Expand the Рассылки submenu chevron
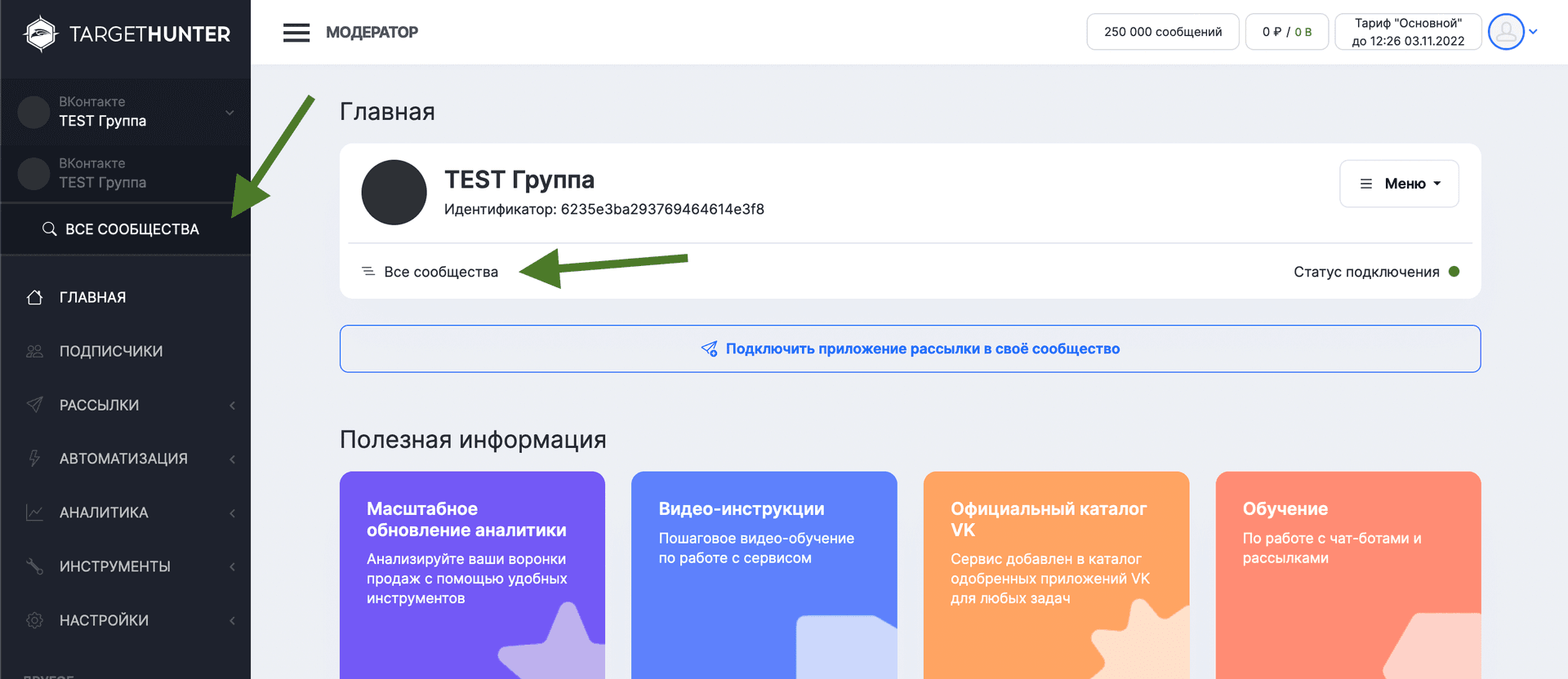 [232, 406]
